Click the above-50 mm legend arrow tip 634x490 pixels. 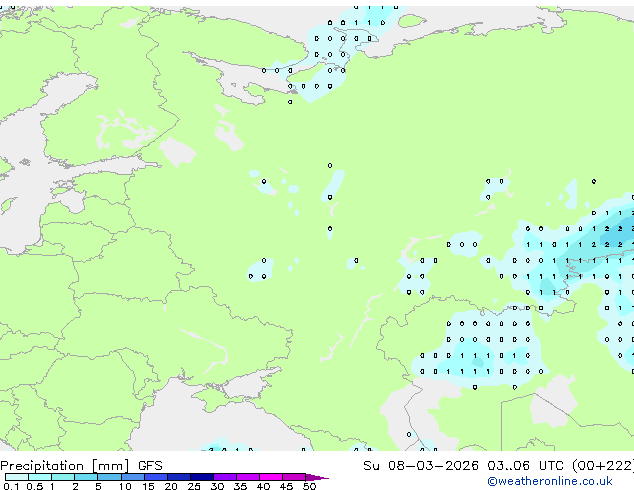pyautogui.click(x=317, y=478)
